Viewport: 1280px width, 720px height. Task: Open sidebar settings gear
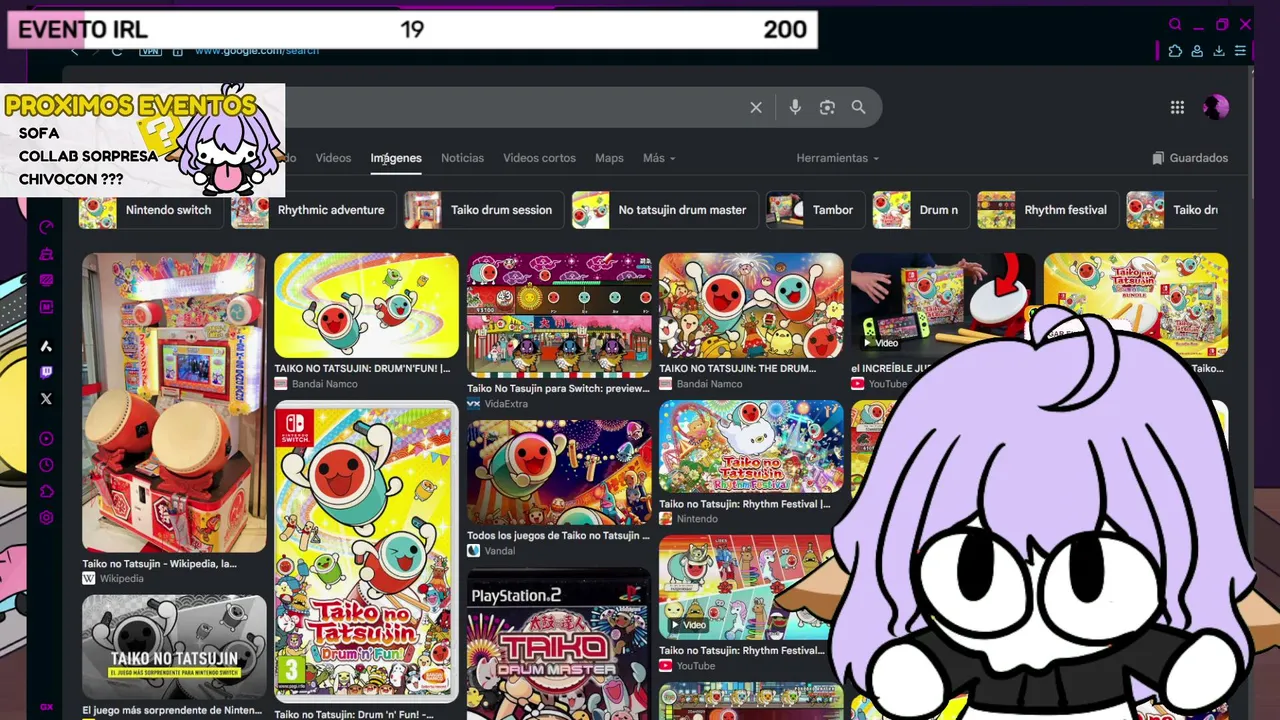point(46,518)
